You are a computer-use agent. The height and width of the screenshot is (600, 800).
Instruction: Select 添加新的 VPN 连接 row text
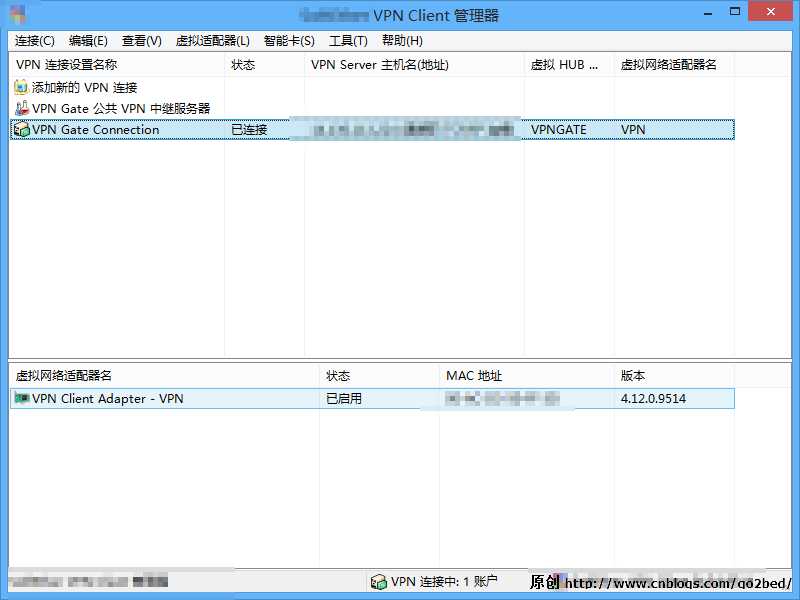pos(85,88)
